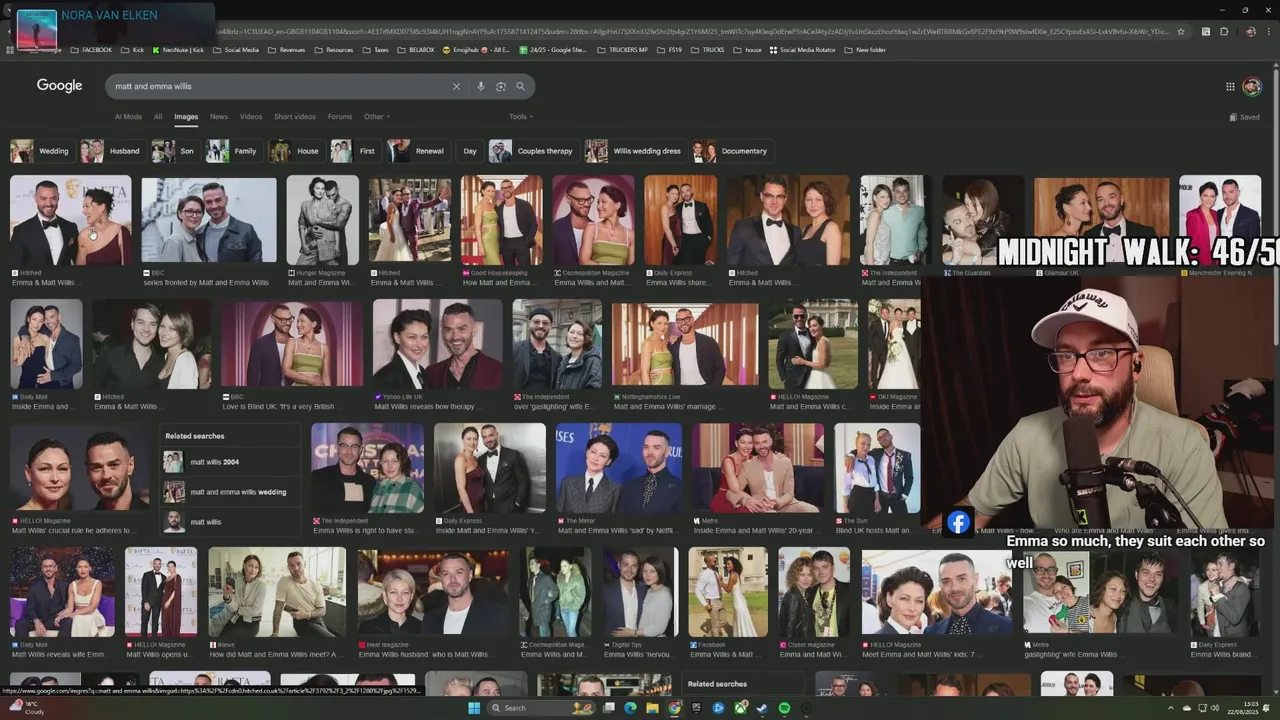This screenshot has width=1280, height=720.
Task: Open related search 'matt and emma willis wedding'
Action: click(230, 492)
